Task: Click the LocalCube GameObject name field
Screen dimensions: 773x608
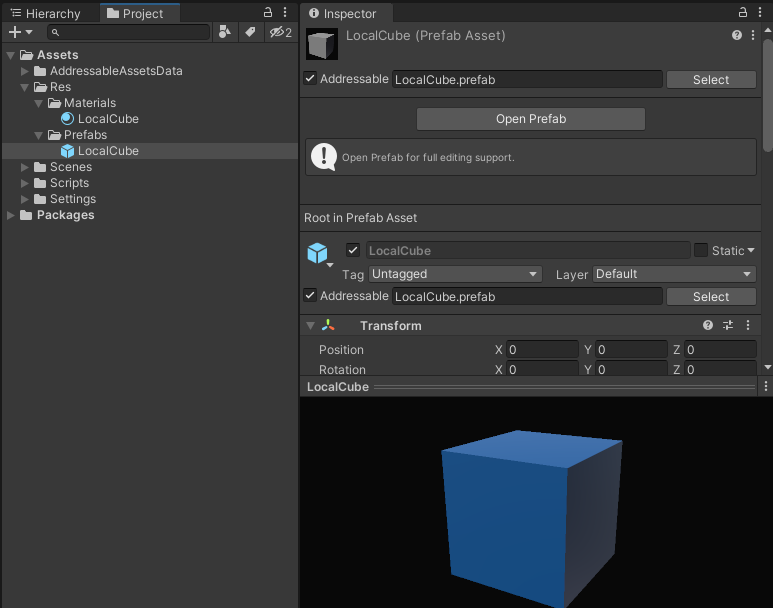Action: [527, 250]
